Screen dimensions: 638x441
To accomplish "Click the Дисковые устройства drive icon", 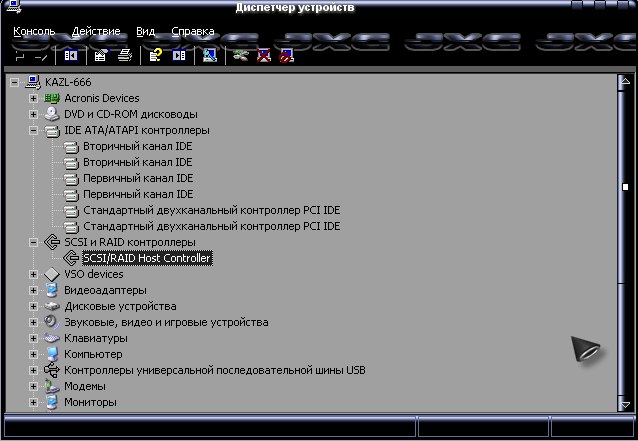I will click(x=52, y=306).
